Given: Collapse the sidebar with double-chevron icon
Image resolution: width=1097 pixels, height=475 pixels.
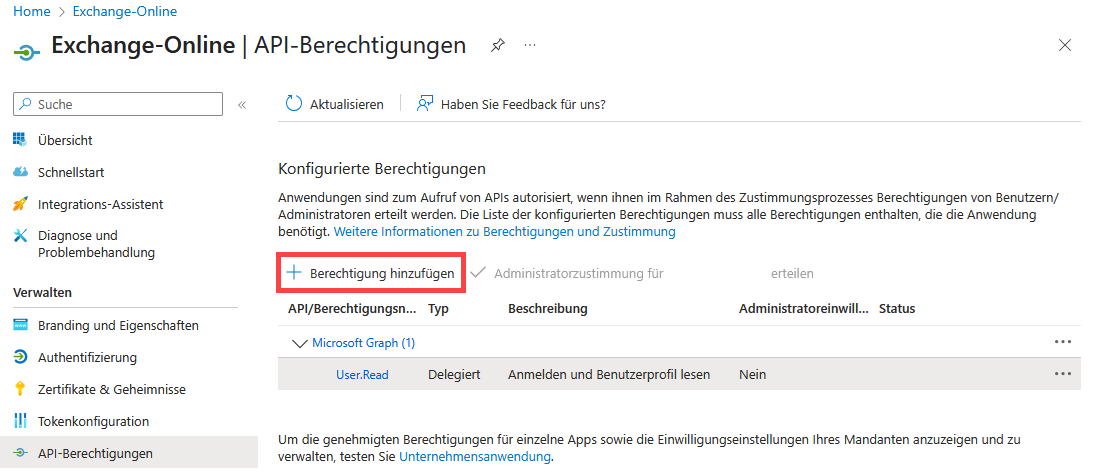Looking at the screenshot, I should (242, 105).
